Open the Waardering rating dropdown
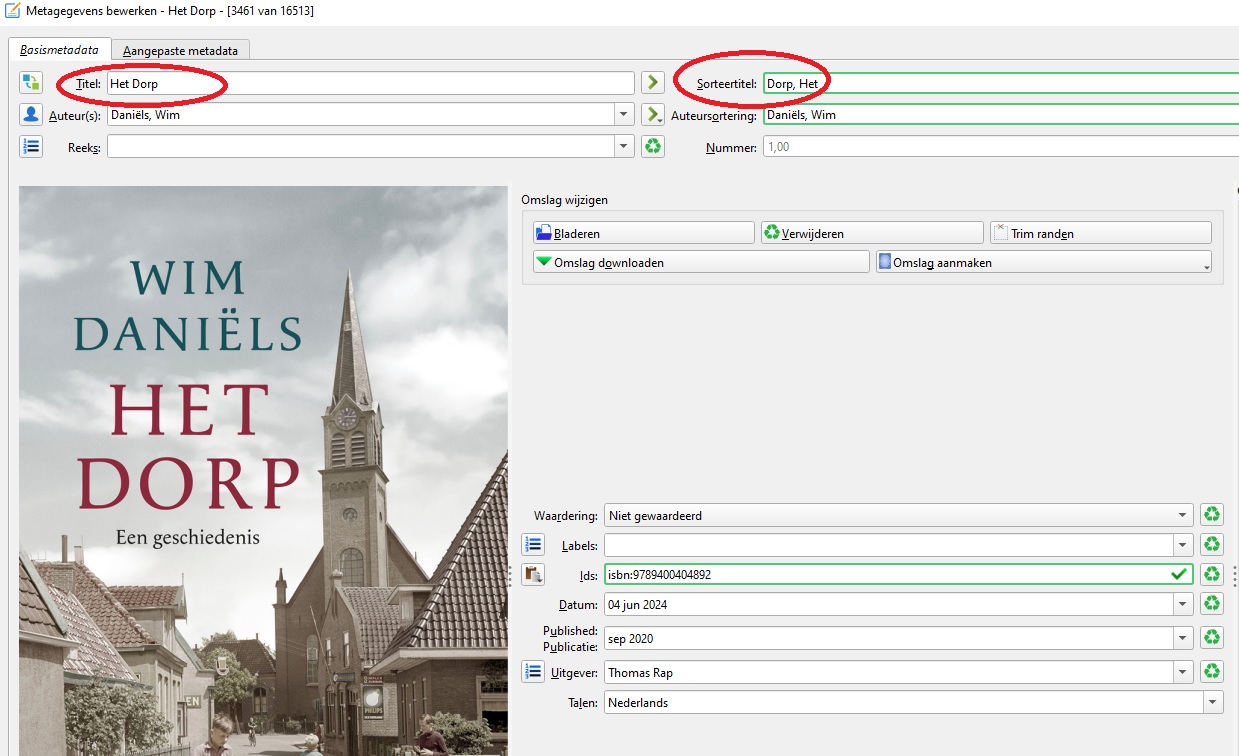 [1183, 516]
